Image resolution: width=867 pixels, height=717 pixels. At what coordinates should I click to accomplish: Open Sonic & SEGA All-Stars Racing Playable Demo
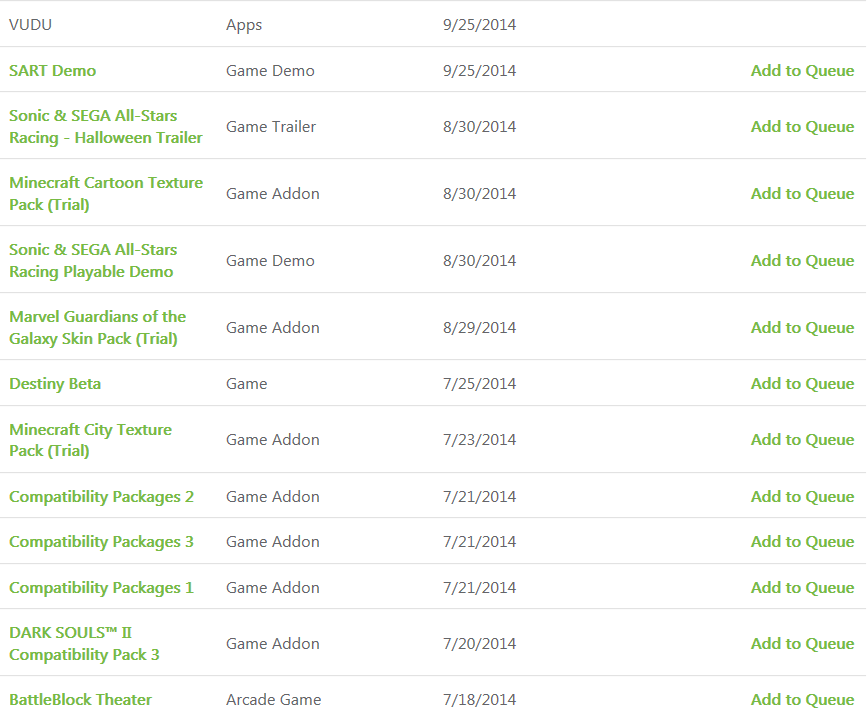(x=93, y=261)
